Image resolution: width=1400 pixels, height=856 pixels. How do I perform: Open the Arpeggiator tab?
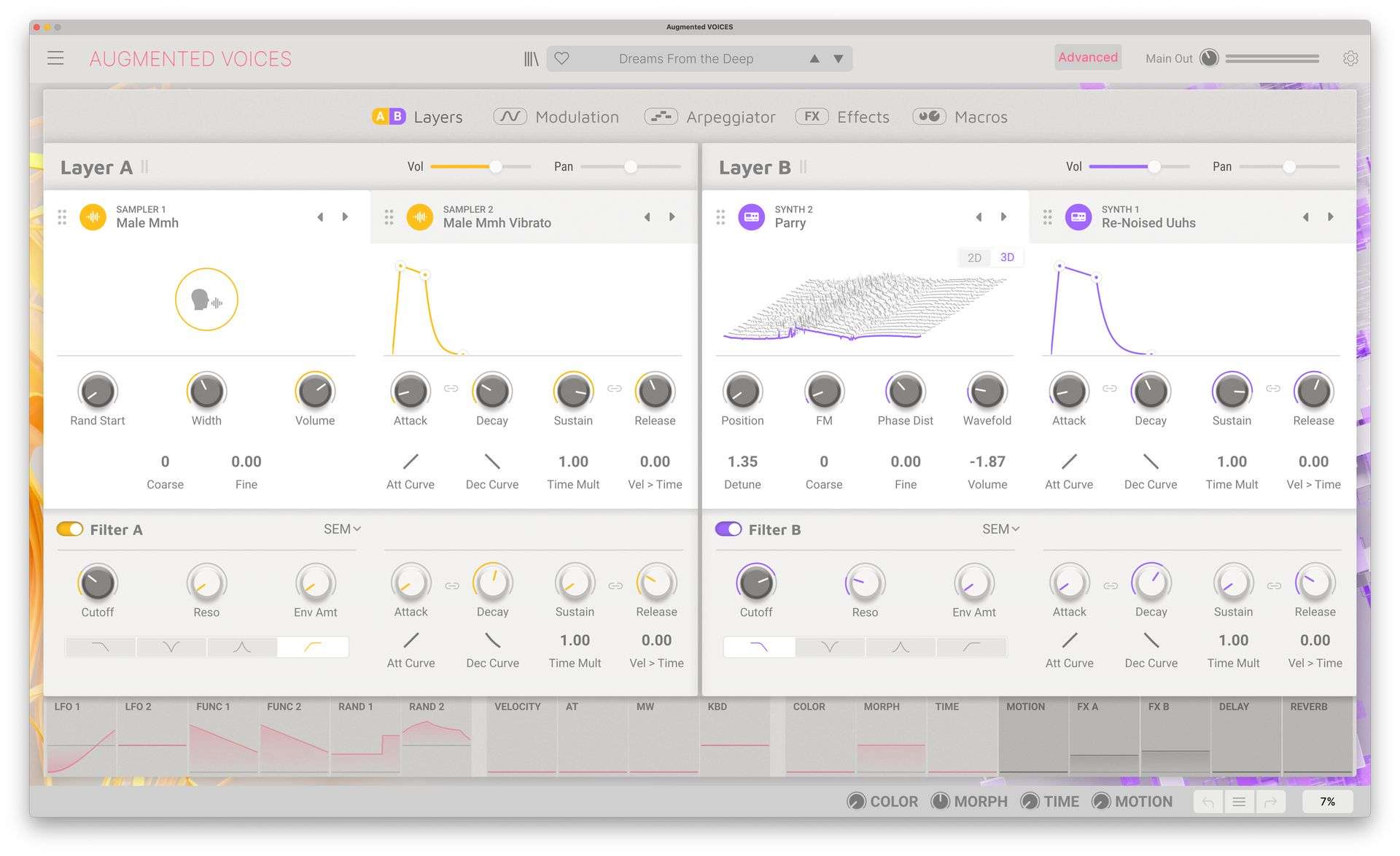coord(709,117)
